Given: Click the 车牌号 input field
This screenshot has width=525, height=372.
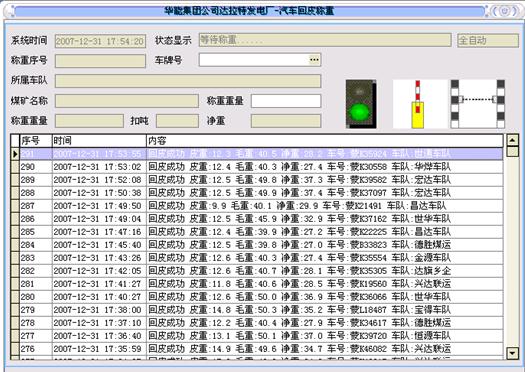Looking at the screenshot, I should (x=260, y=60).
